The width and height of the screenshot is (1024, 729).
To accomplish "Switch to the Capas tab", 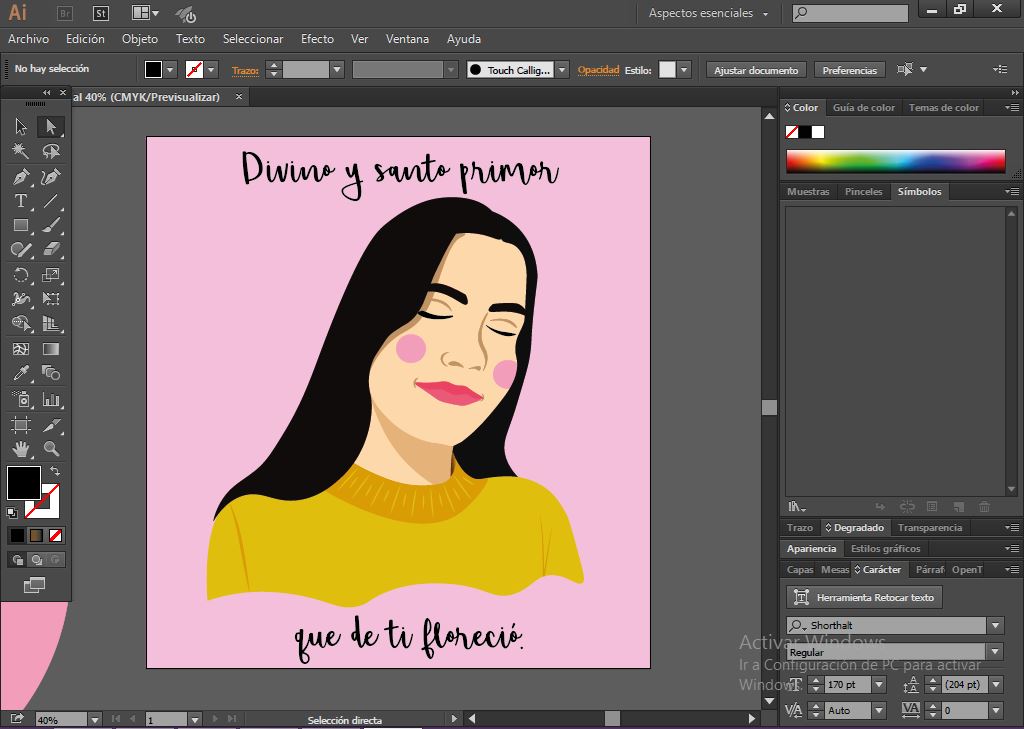I will [799, 570].
